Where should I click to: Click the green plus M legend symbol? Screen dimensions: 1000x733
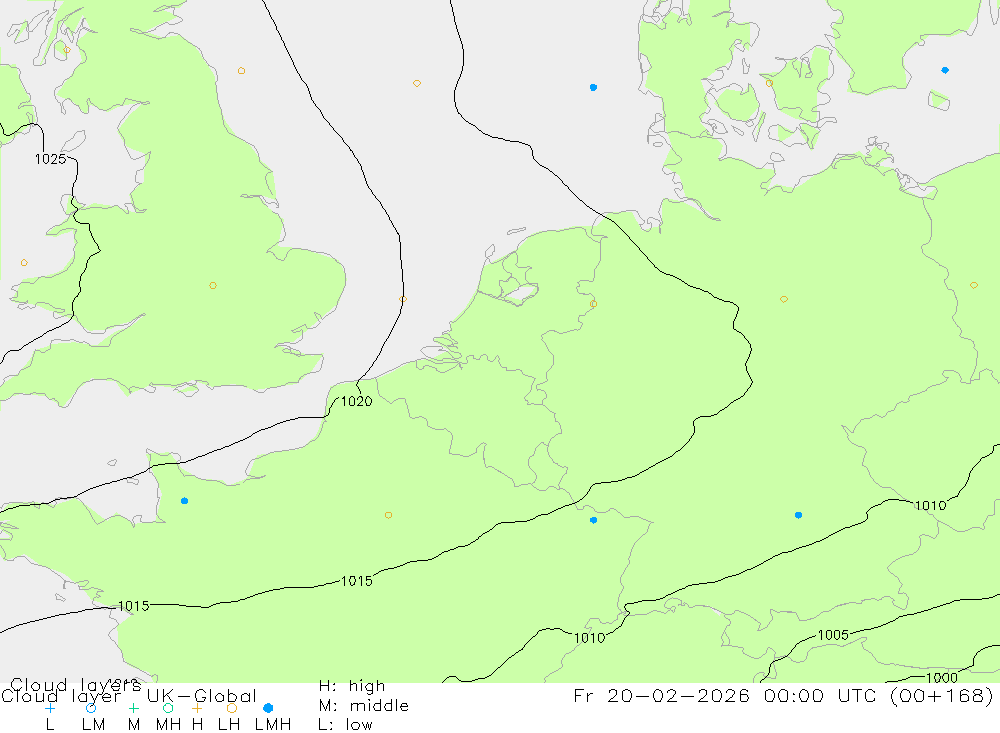(x=133, y=708)
